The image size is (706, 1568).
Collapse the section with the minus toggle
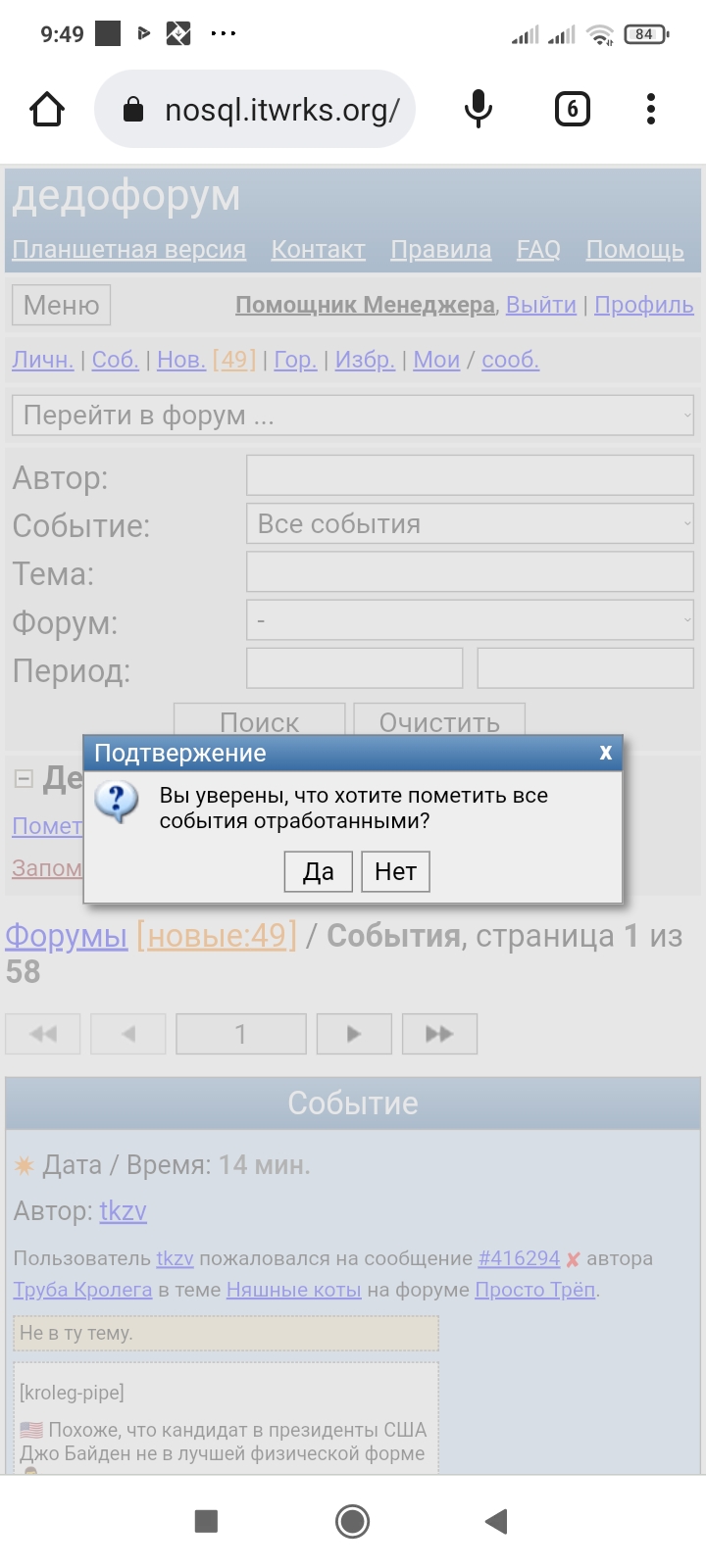click(25, 778)
